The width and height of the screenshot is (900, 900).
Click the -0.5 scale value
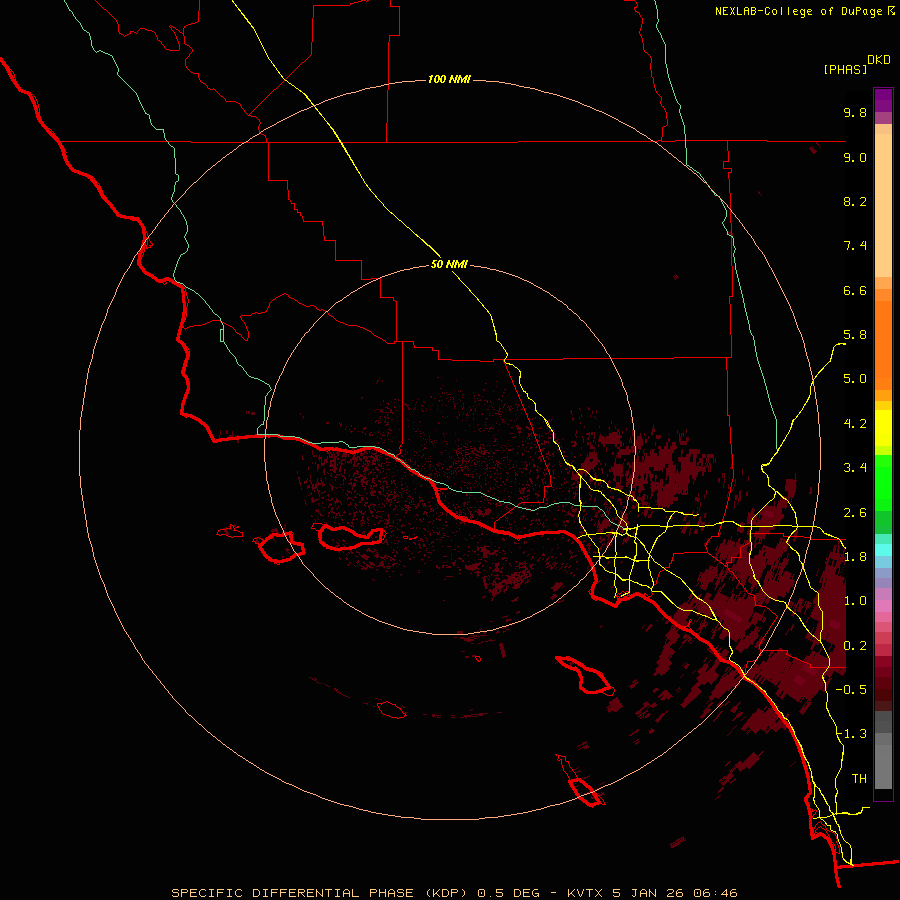[x=851, y=690]
